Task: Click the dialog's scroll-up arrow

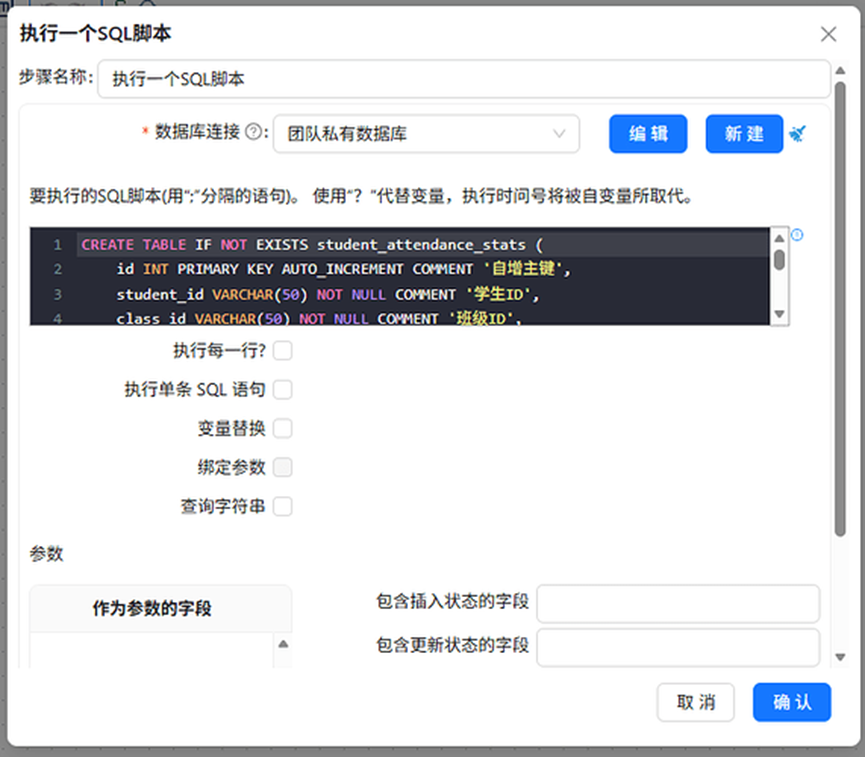Action: click(x=840, y=71)
